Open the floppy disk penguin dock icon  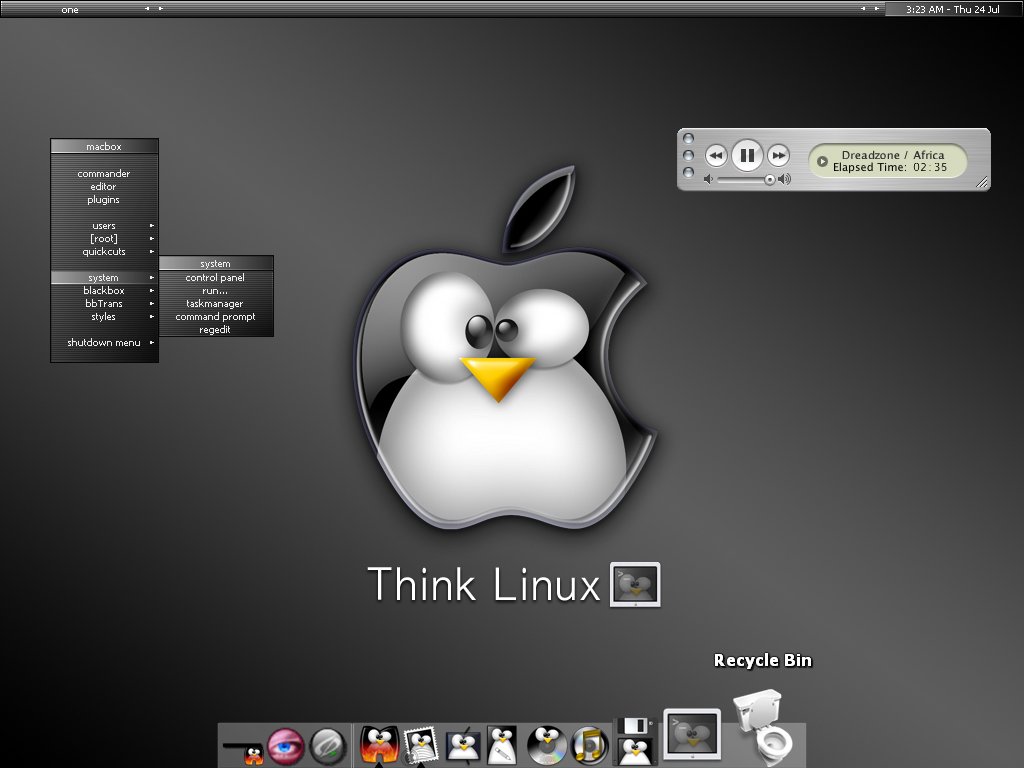635,741
